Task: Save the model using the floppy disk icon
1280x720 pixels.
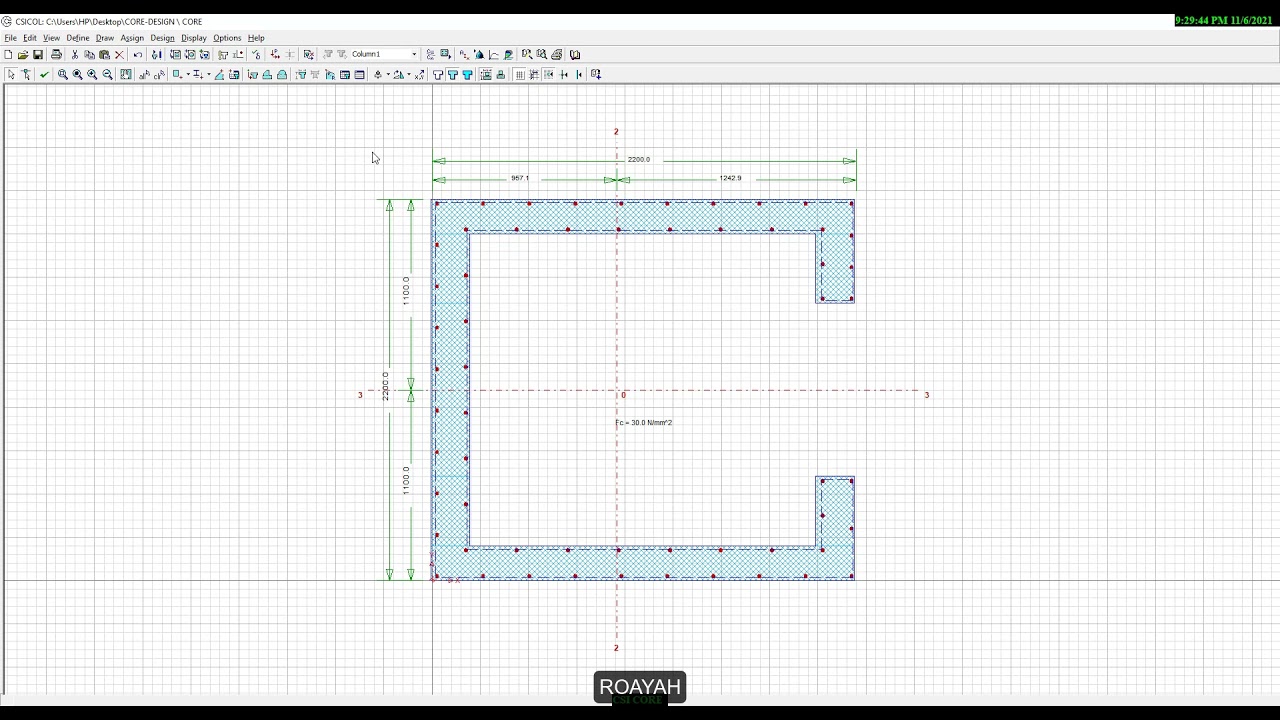Action: 38,55
